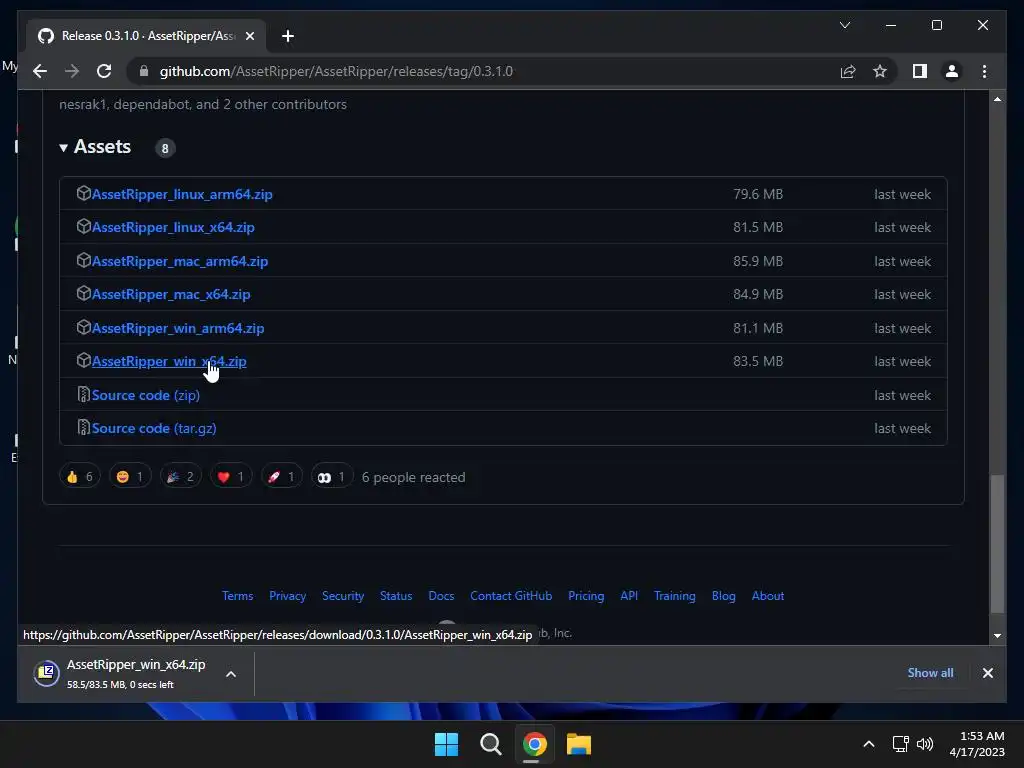Click the 6 people reacted text
Viewport: 1024px width, 768px height.
coord(413,477)
